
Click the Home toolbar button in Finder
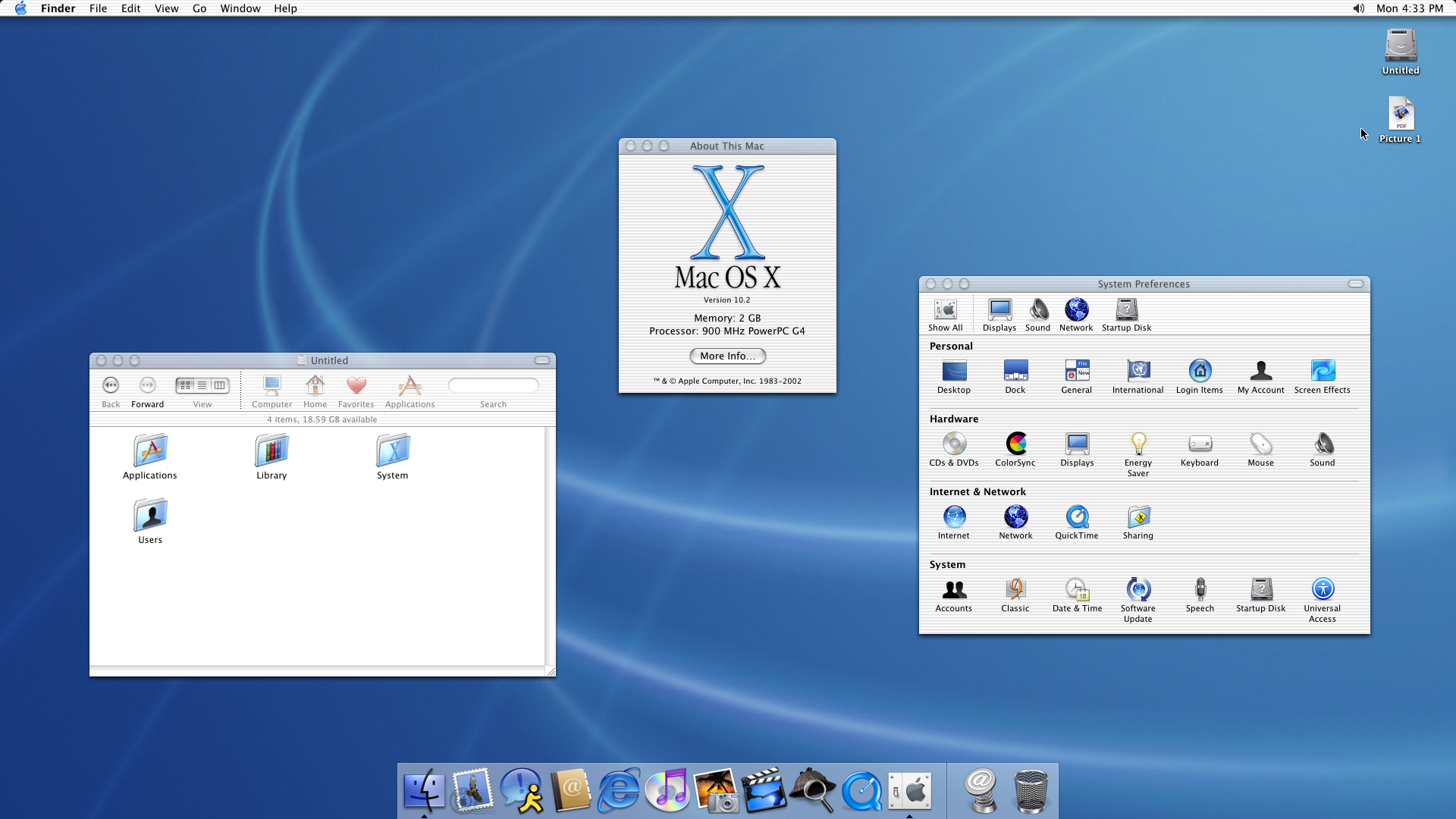tap(315, 387)
